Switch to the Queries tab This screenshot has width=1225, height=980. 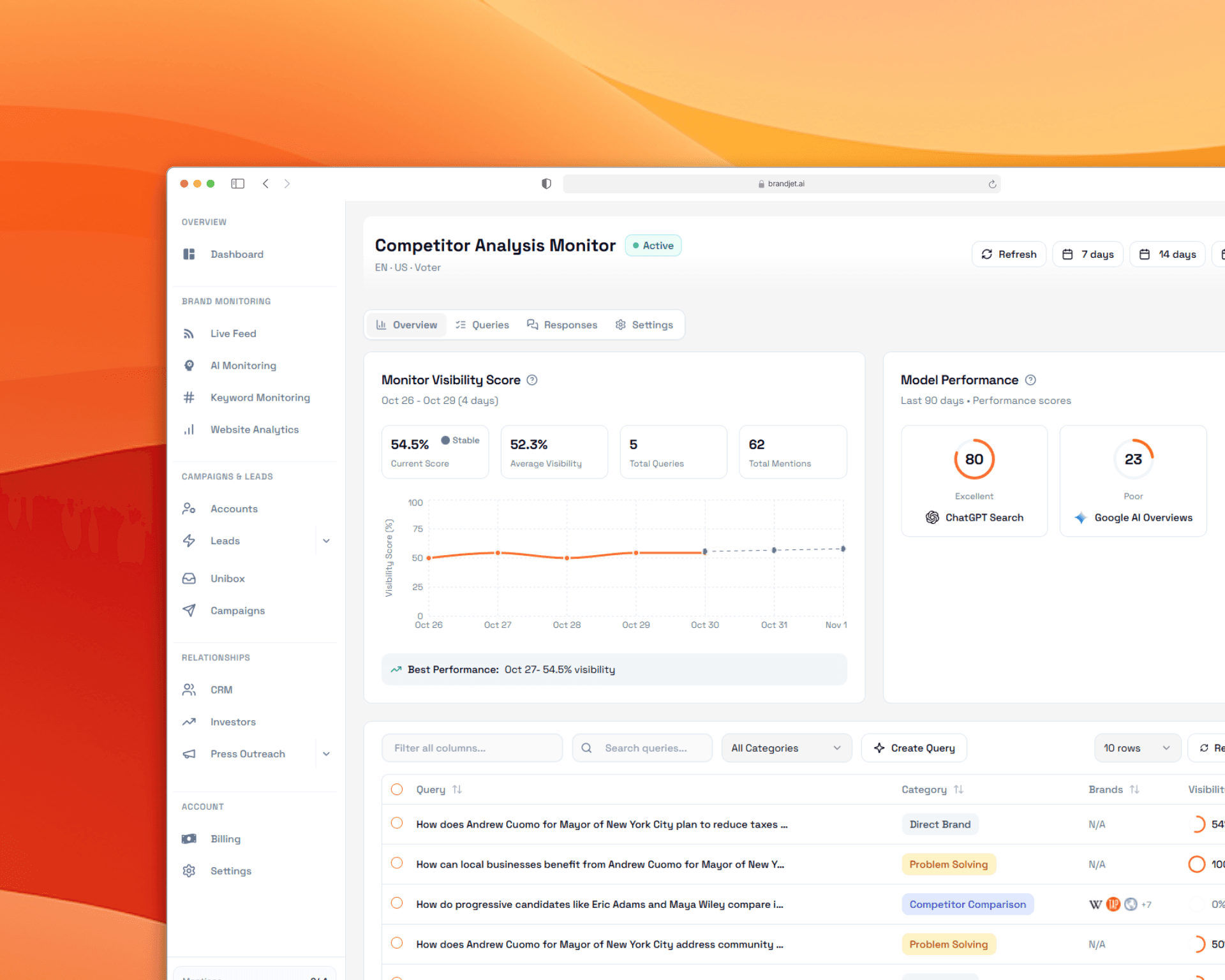482,325
